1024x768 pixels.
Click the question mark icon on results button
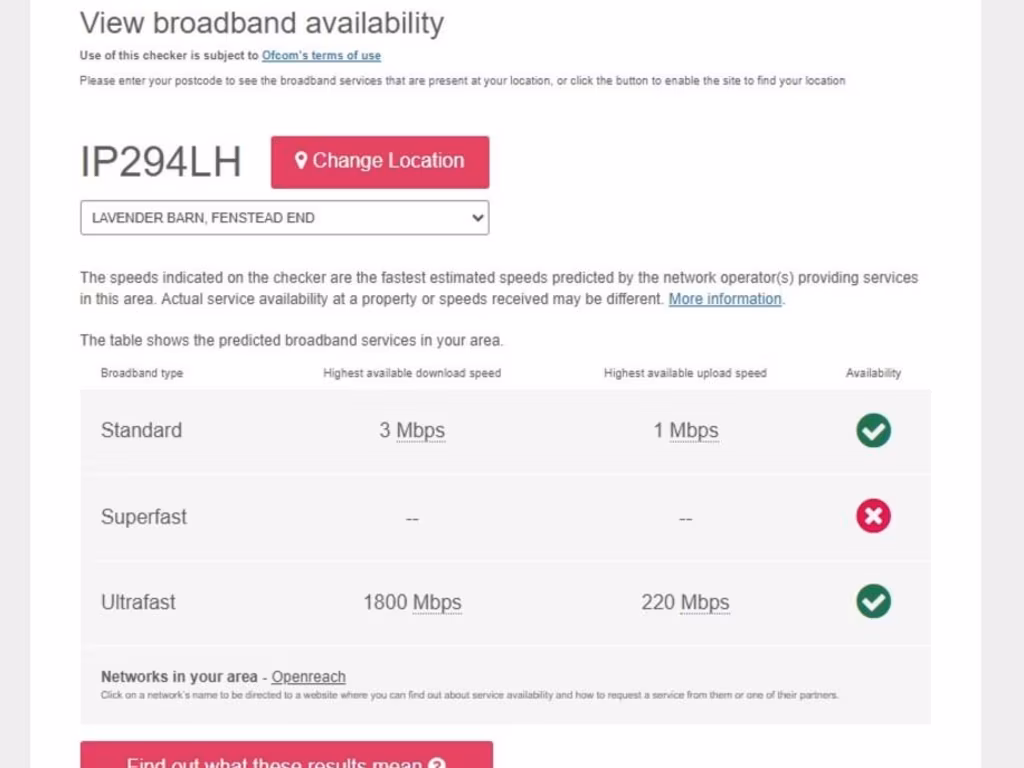(x=436, y=763)
